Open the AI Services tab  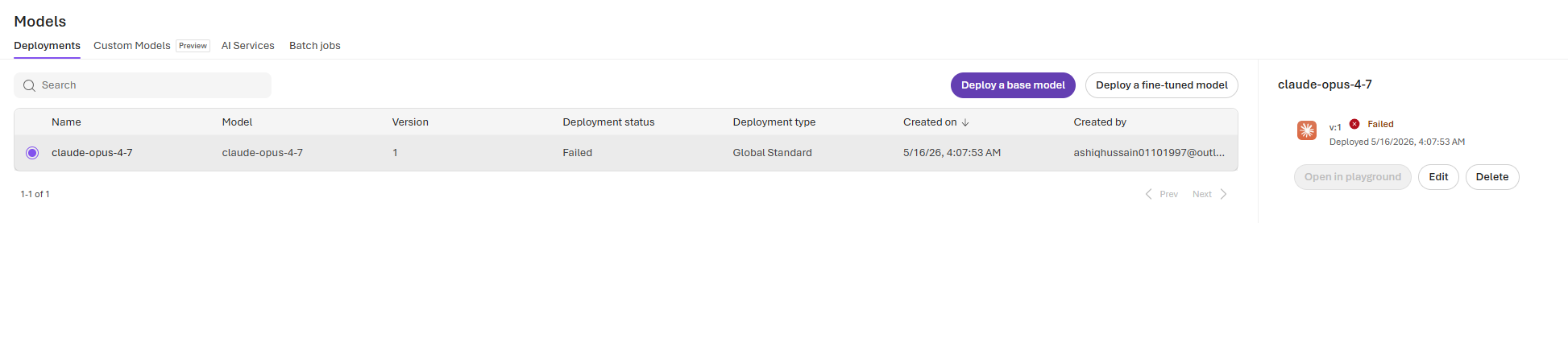click(248, 46)
